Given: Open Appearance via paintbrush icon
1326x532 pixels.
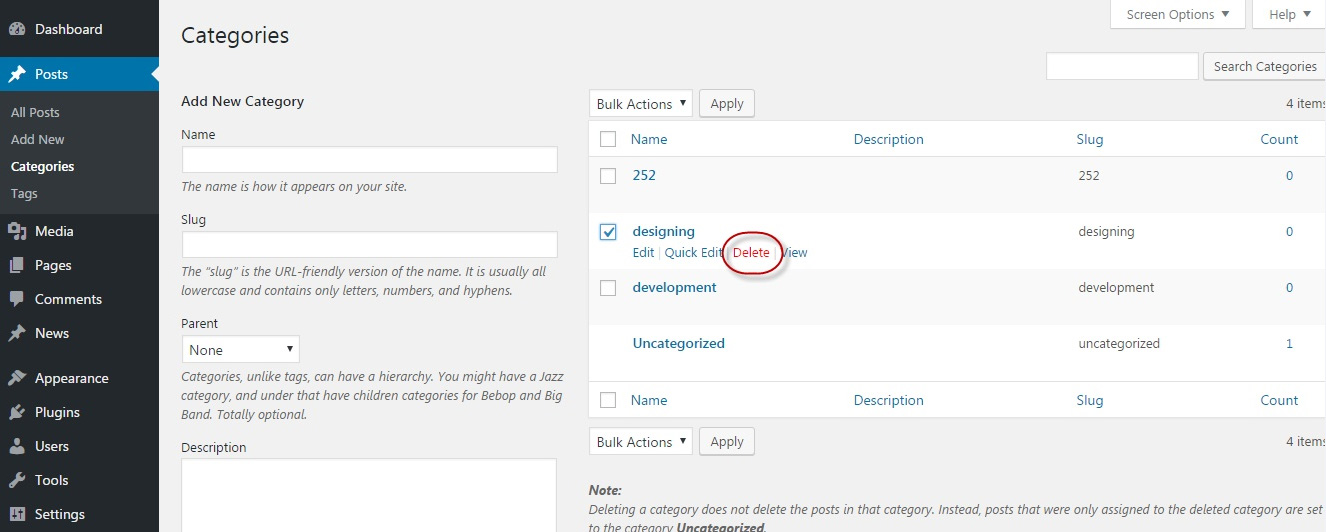Looking at the screenshot, I should click(x=17, y=378).
